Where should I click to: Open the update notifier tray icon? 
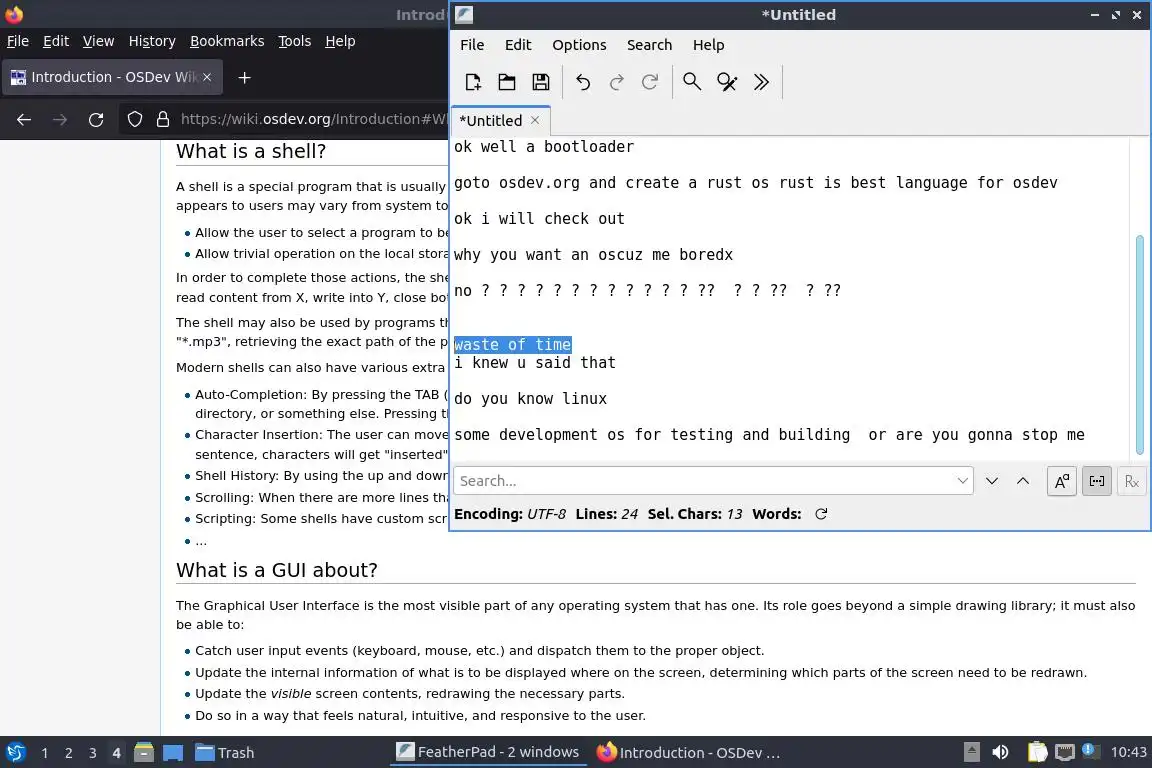click(x=1091, y=752)
